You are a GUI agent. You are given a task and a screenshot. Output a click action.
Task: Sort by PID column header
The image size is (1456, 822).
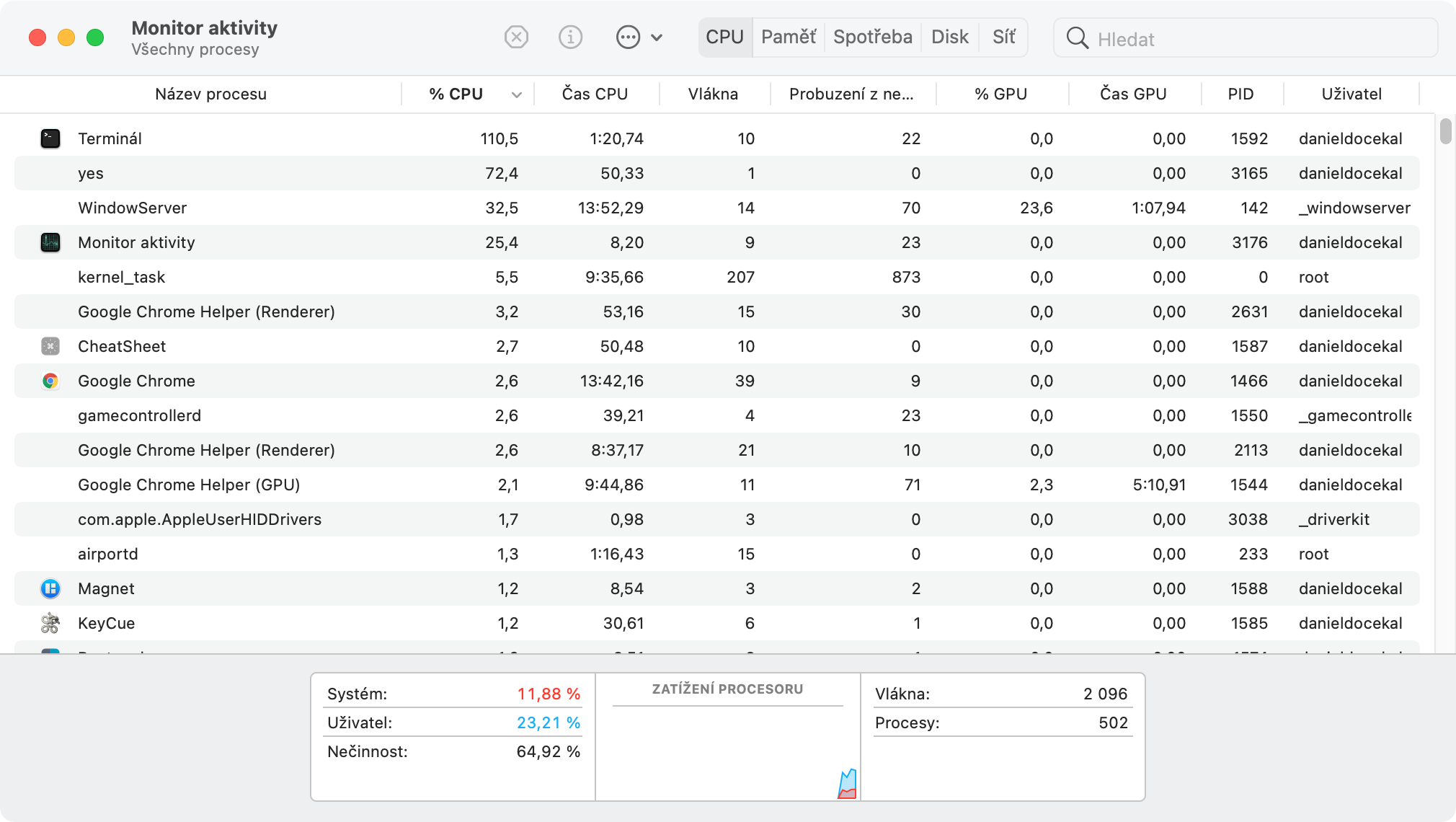click(1241, 94)
